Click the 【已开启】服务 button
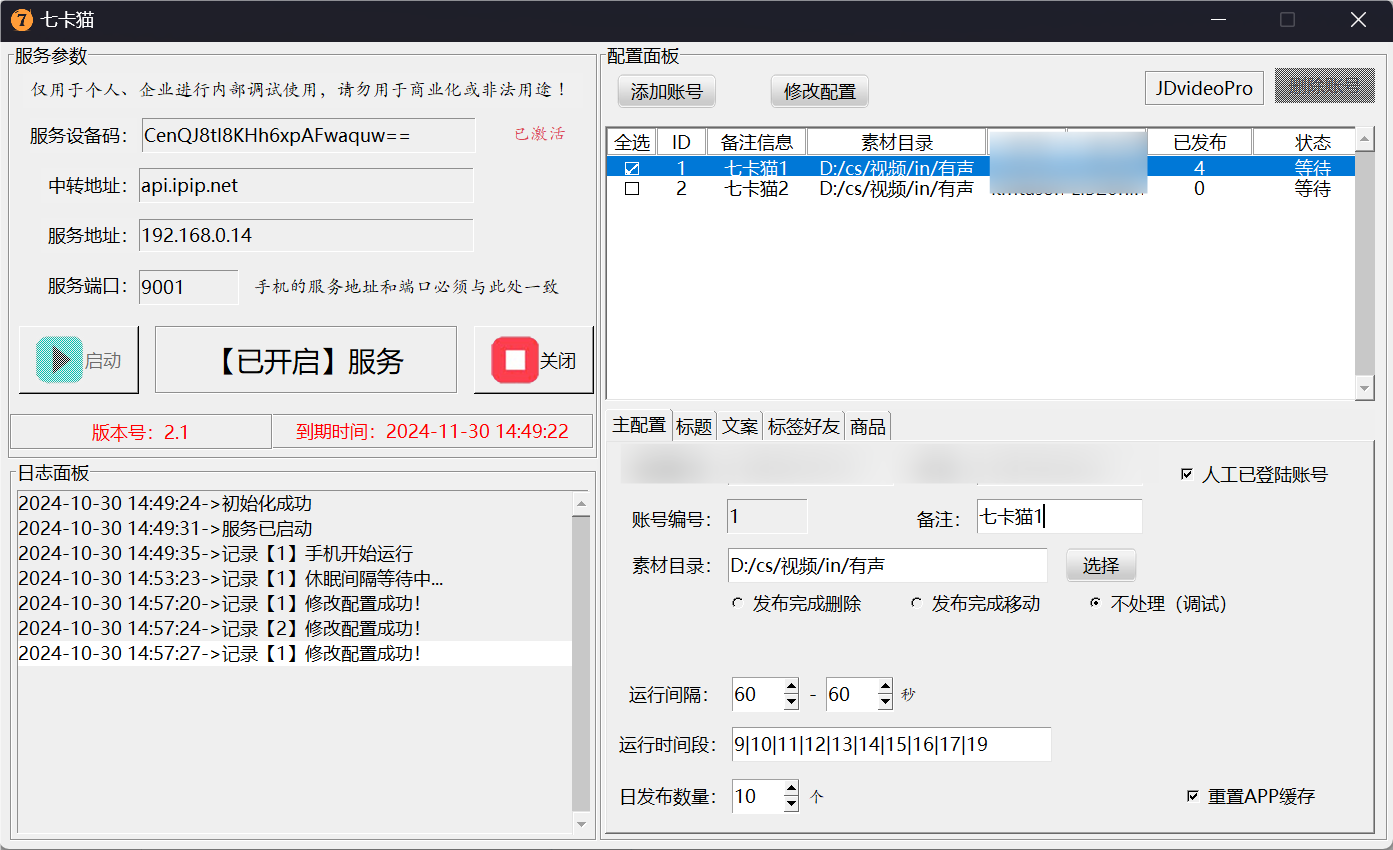This screenshot has height=850, width=1393. tap(306, 360)
